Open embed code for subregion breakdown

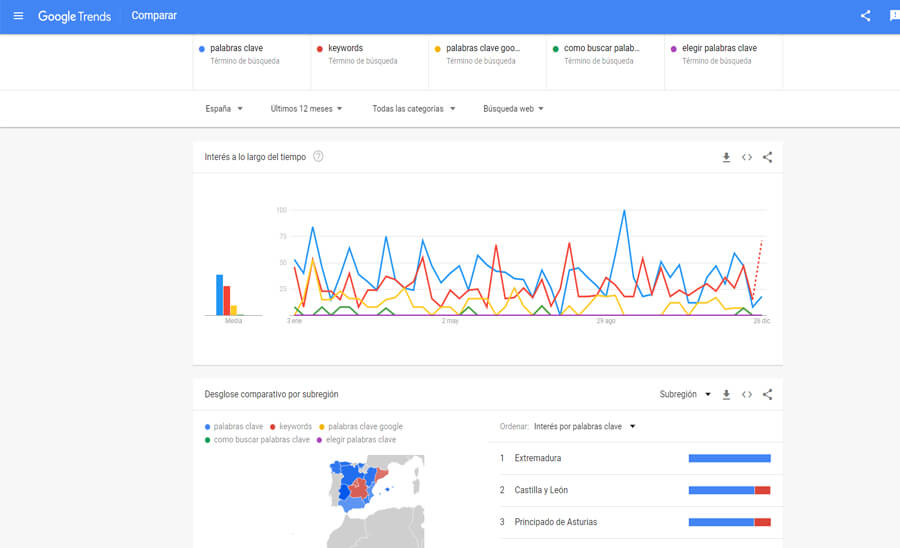[747, 395]
